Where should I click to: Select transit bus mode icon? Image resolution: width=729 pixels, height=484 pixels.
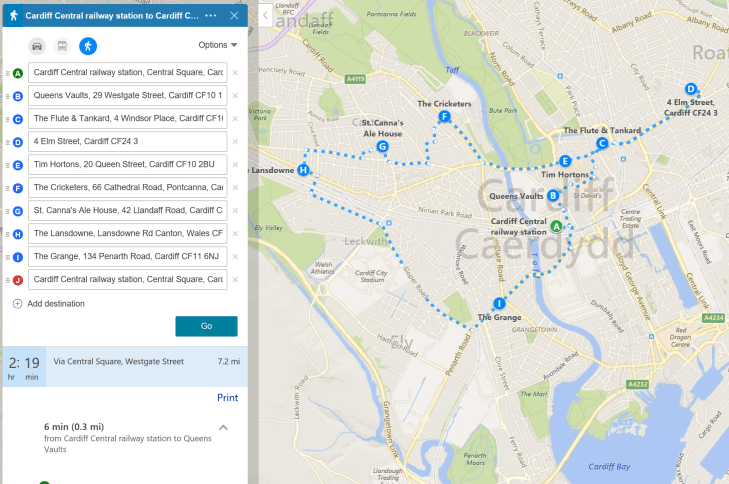pos(62,46)
